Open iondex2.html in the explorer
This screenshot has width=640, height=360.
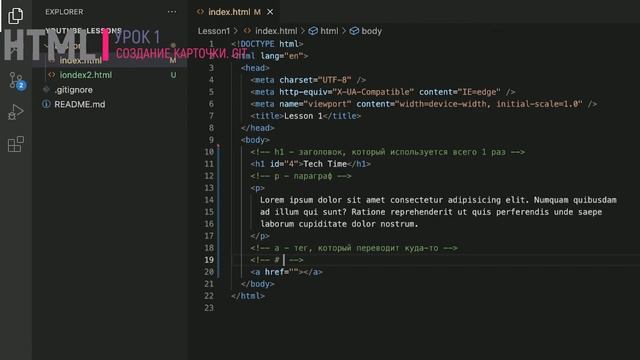pos(86,75)
